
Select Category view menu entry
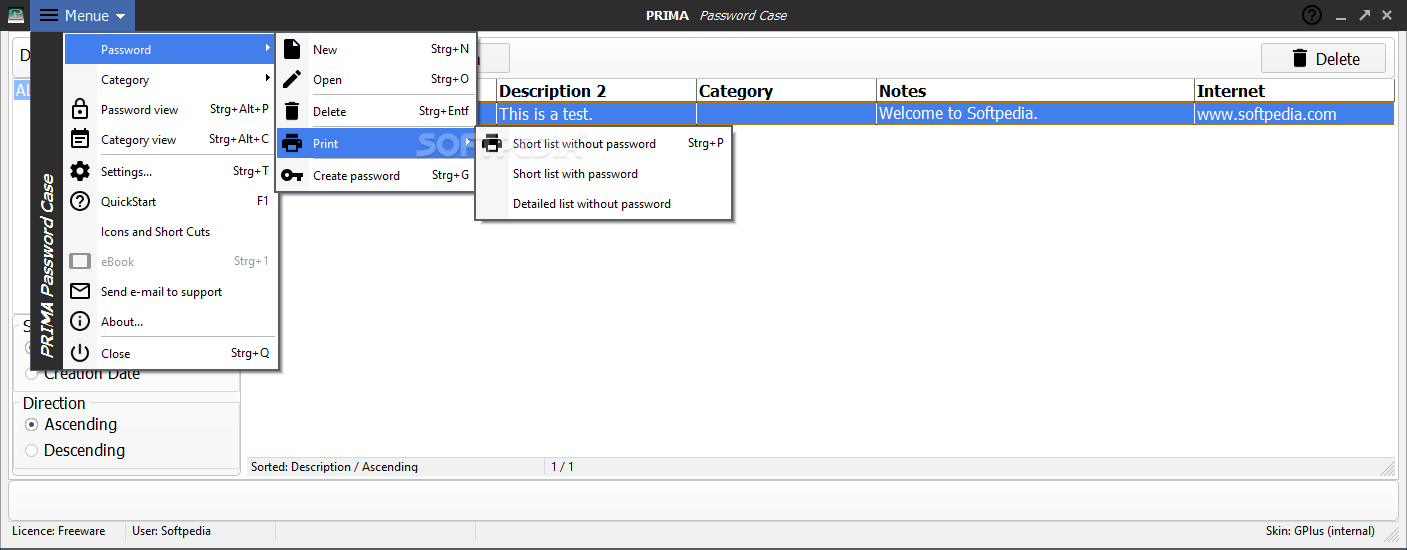point(170,139)
